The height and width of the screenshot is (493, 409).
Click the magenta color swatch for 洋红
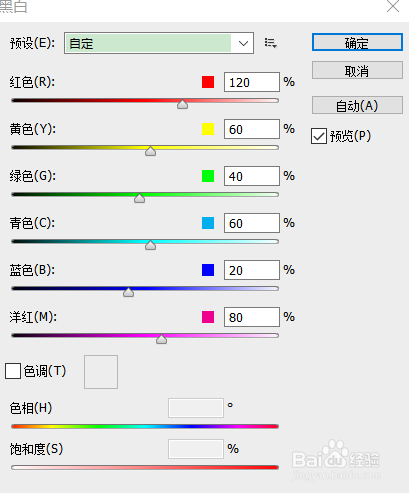pos(208,317)
